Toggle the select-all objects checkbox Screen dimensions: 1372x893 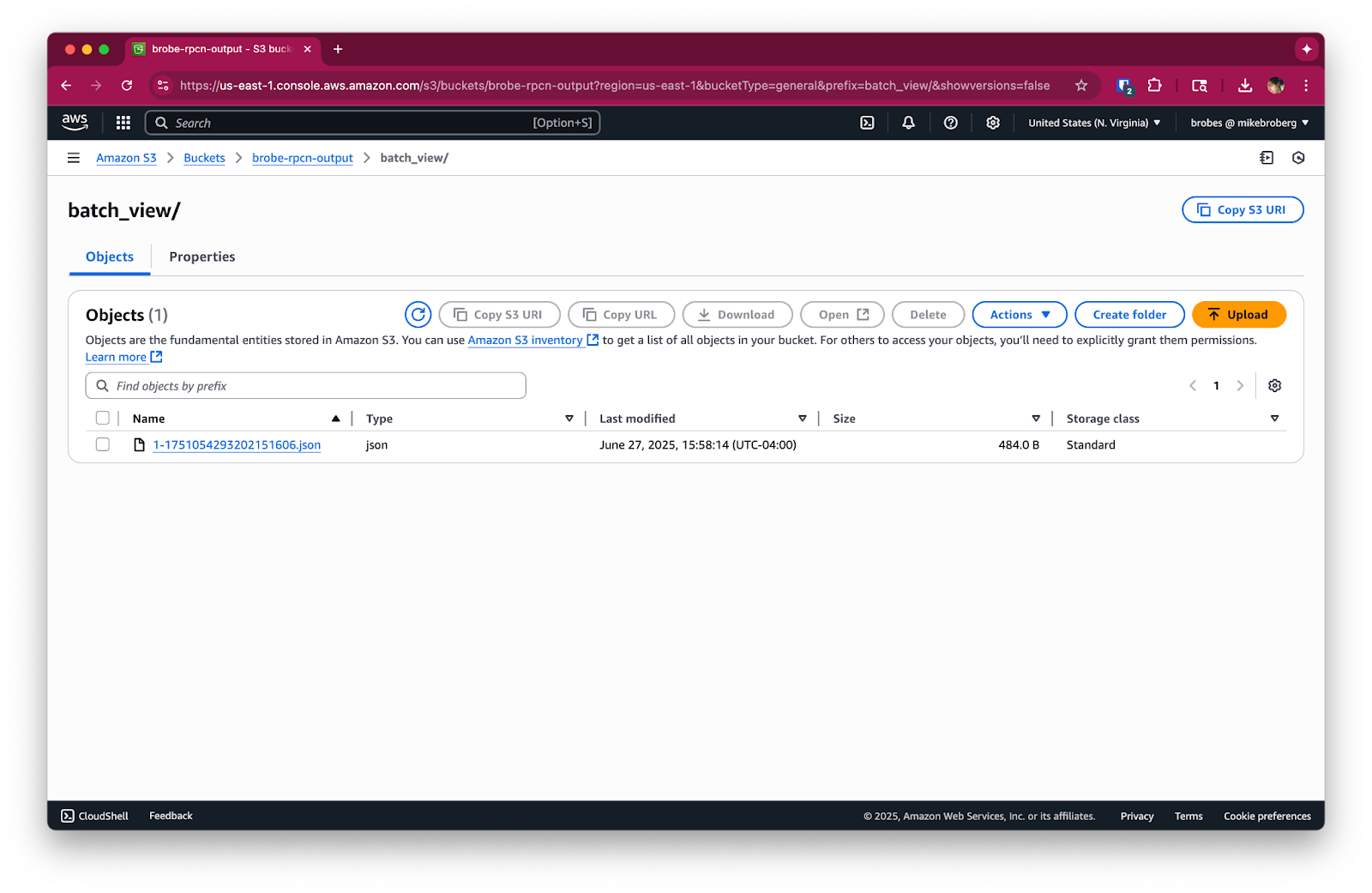pyautogui.click(x=102, y=418)
